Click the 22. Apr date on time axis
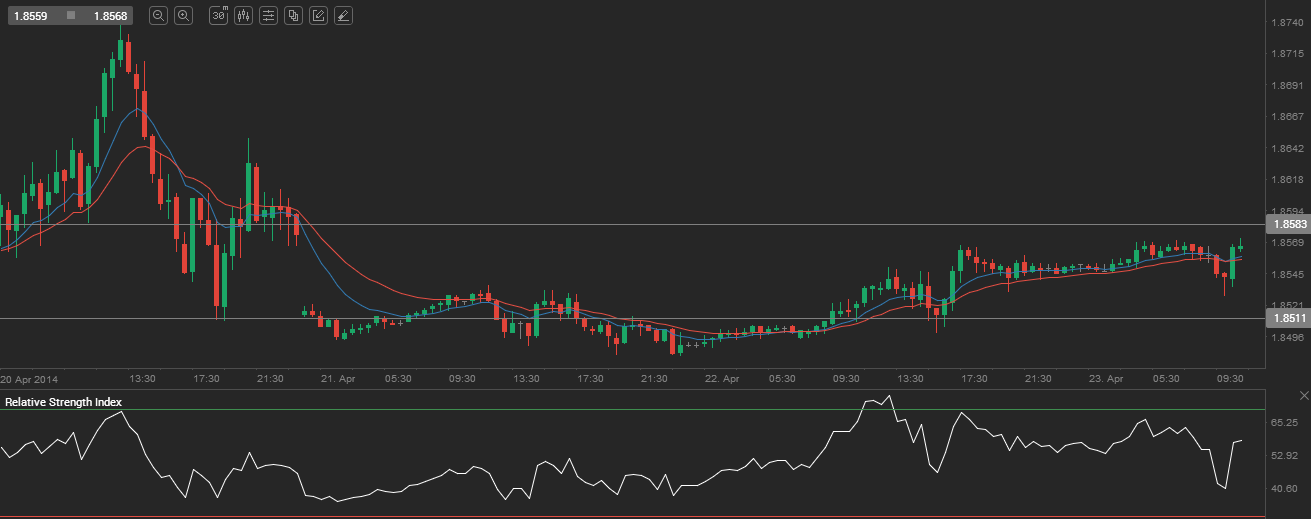Viewport: 1311px width, 519px height. click(x=723, y=379)
